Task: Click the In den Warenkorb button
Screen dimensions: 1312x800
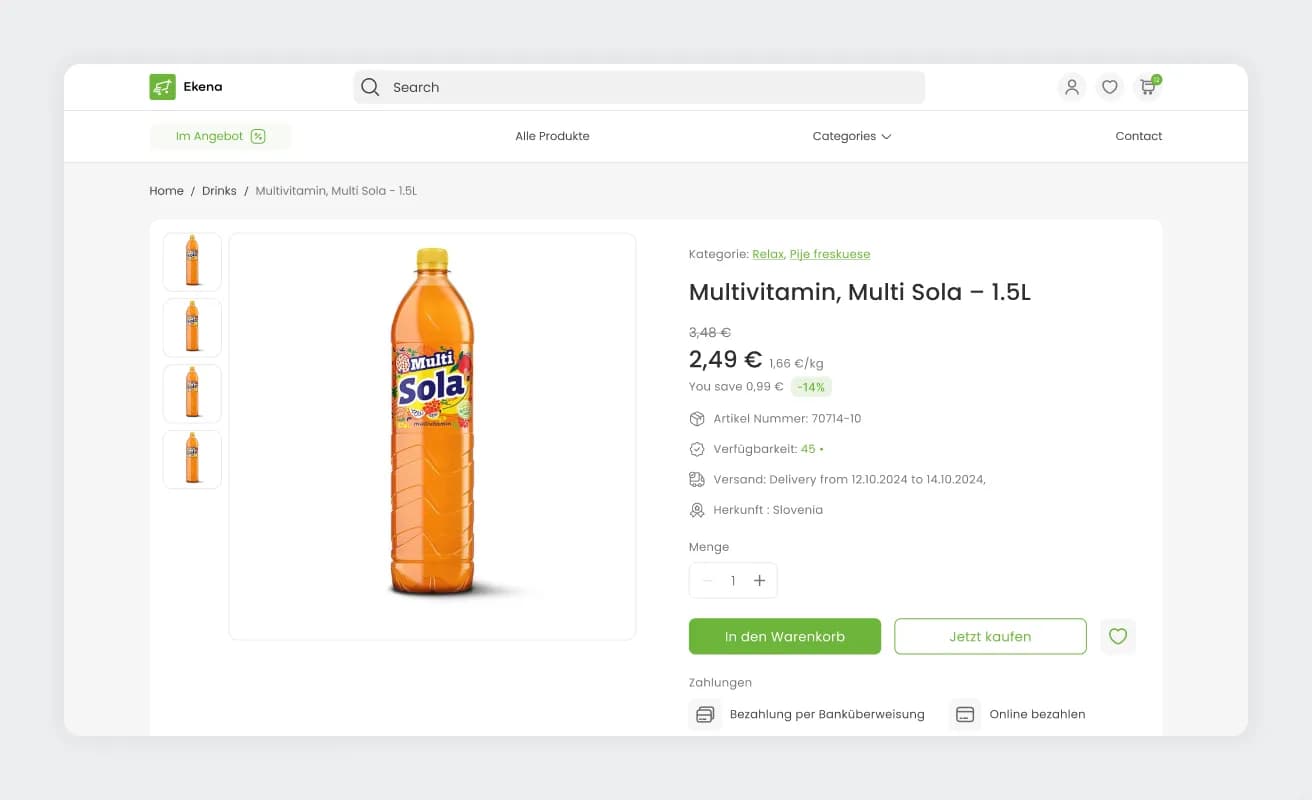Action: coord(785,636)
